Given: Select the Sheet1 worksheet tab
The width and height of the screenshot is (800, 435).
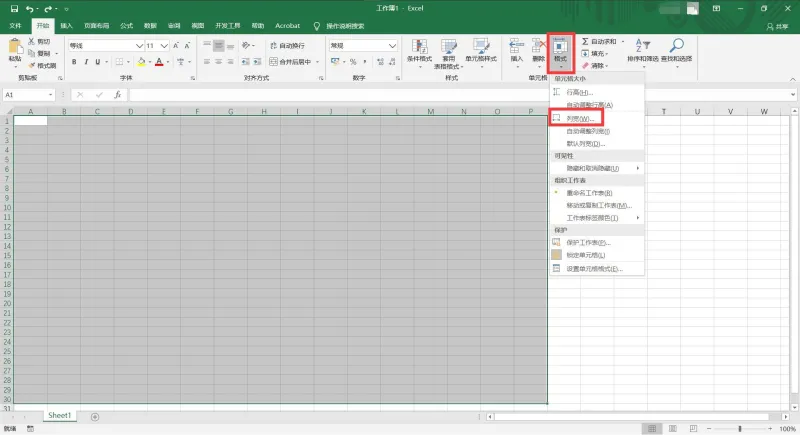Looking at the screenshot, I should [x=59, y=416].
